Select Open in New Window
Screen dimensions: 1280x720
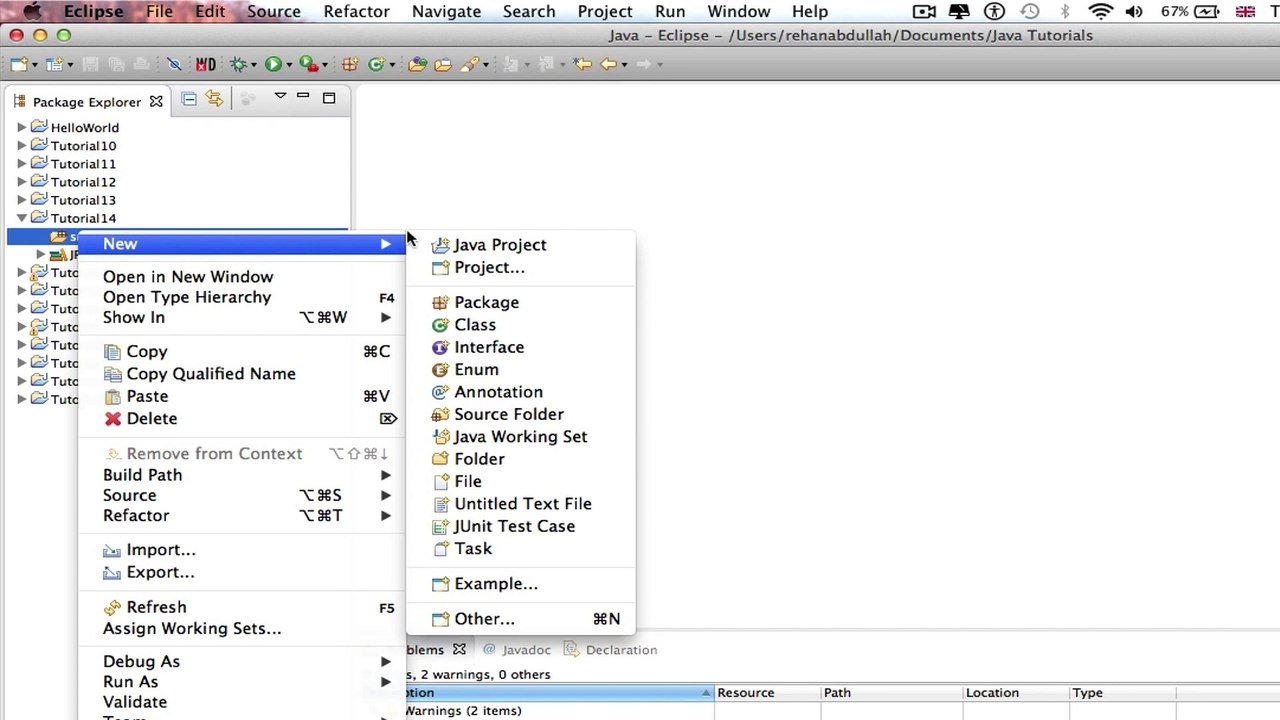click(242, 277)
